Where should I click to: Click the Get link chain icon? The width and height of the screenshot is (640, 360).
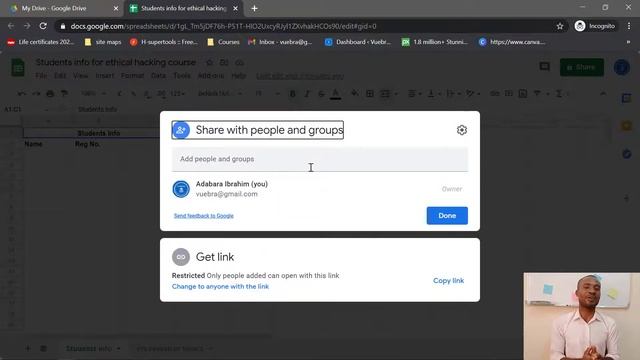pos(181,257)
